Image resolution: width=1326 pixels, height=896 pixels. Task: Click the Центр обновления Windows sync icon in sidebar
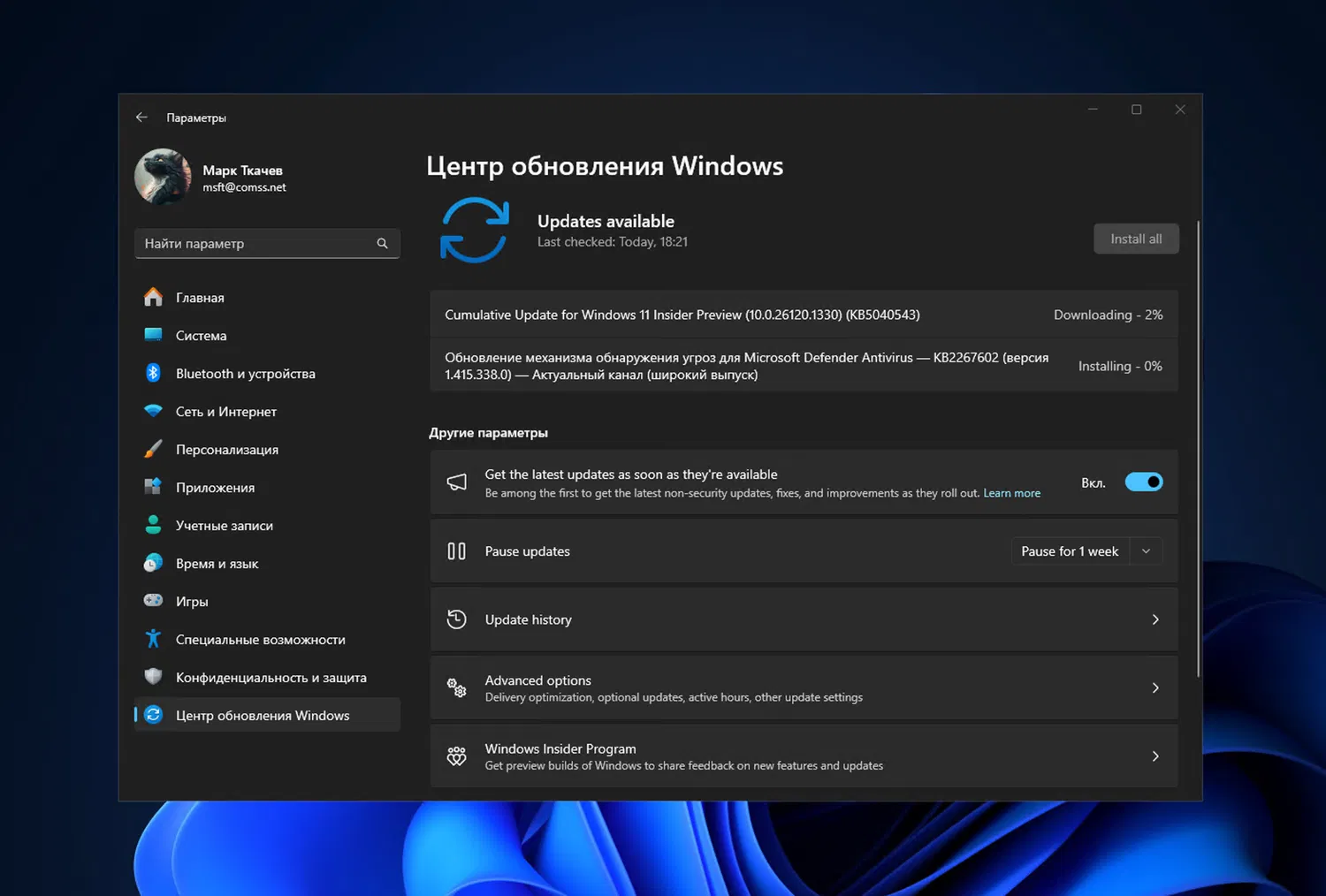pyautogui.click(x=153, y=715)
